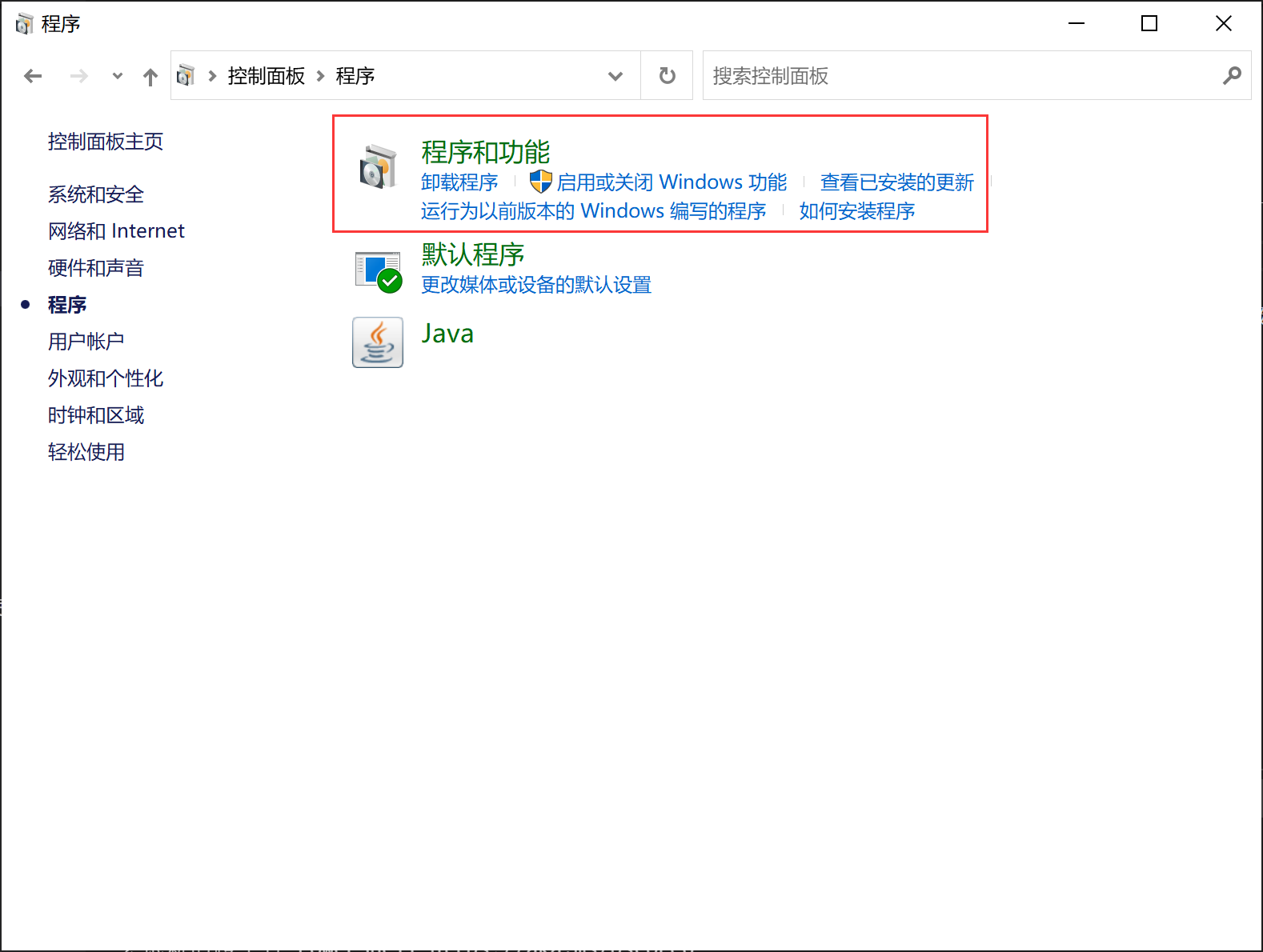The height and width of the screenshot is (952, 1263).
Task: Open 启用或关闭 Windows 功能 link
Action: (671, 182)
